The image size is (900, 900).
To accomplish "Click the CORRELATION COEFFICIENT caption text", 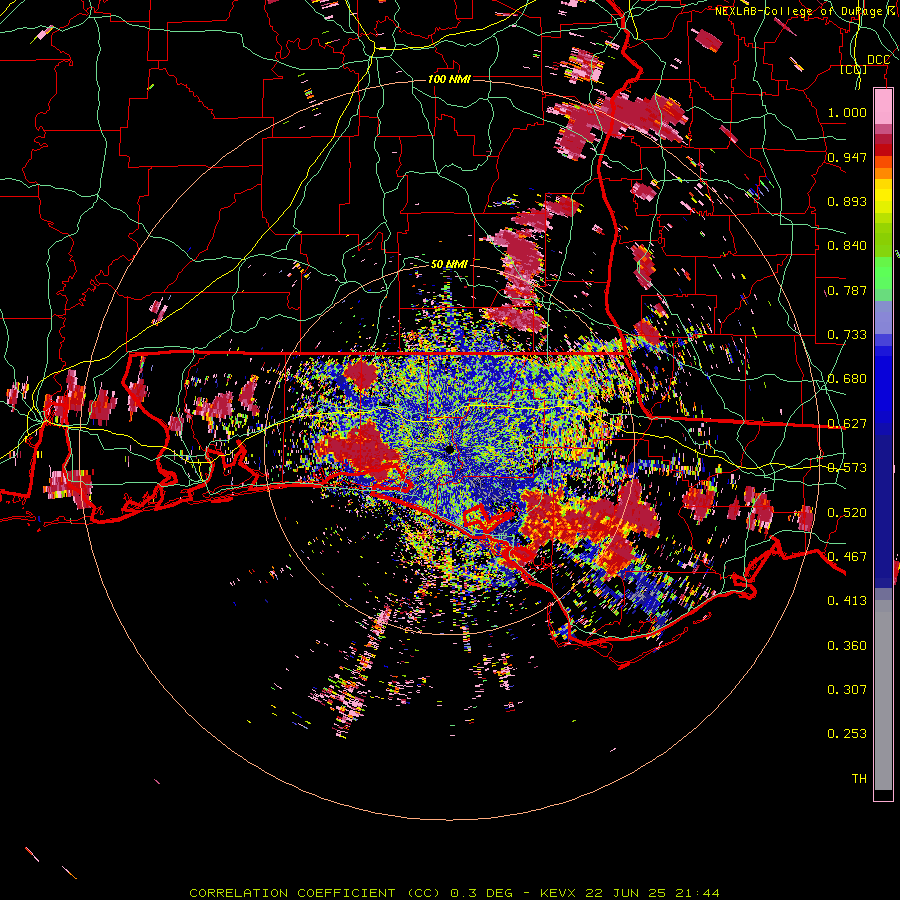I will click(x=292, y=893).
